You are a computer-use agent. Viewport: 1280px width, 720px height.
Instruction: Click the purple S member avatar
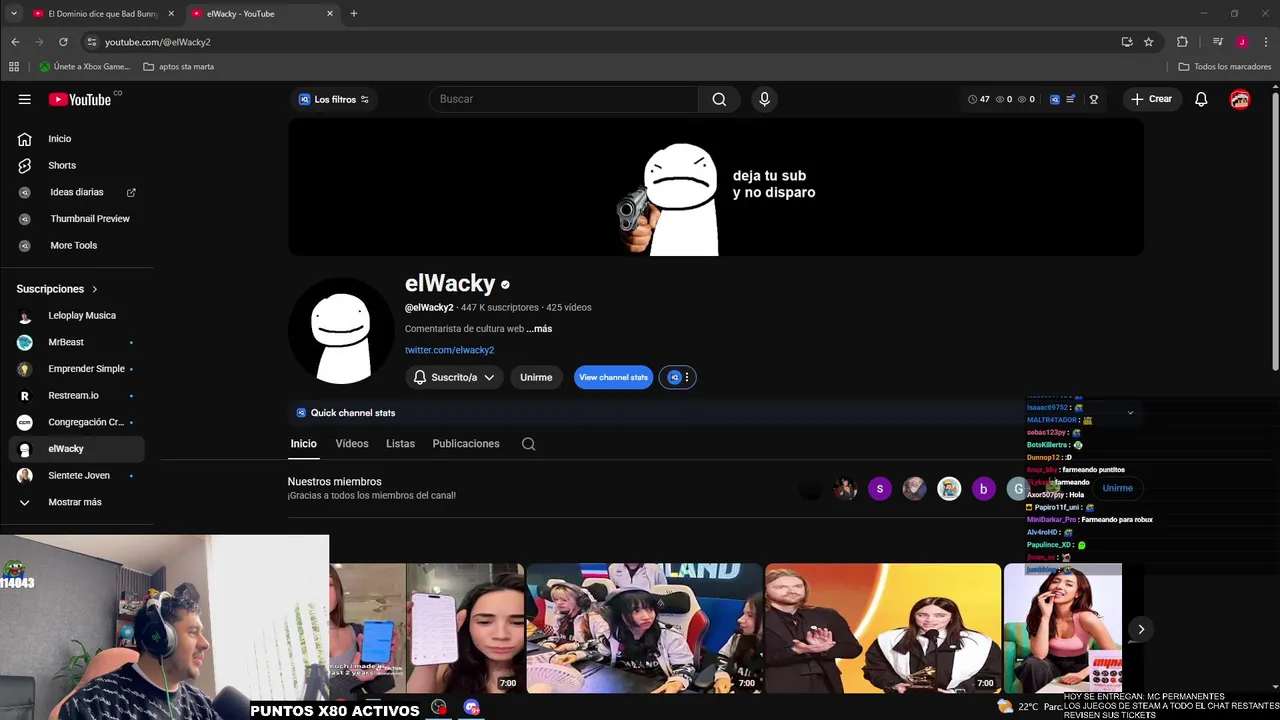[880, 489]
